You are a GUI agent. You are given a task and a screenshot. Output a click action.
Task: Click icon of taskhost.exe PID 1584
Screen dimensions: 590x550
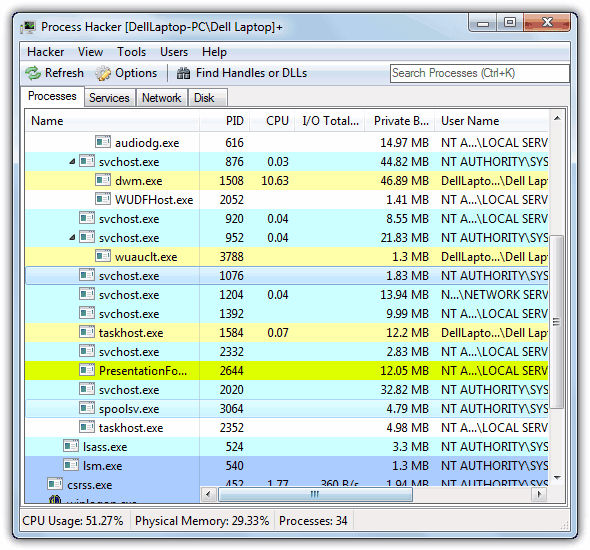pos(87,332)
